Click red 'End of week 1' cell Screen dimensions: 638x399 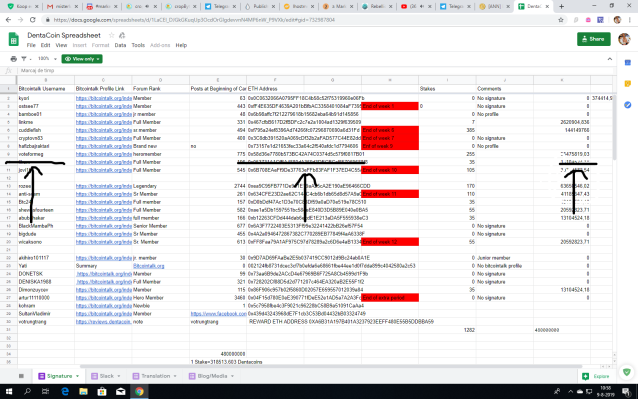(x=390, y=106)
